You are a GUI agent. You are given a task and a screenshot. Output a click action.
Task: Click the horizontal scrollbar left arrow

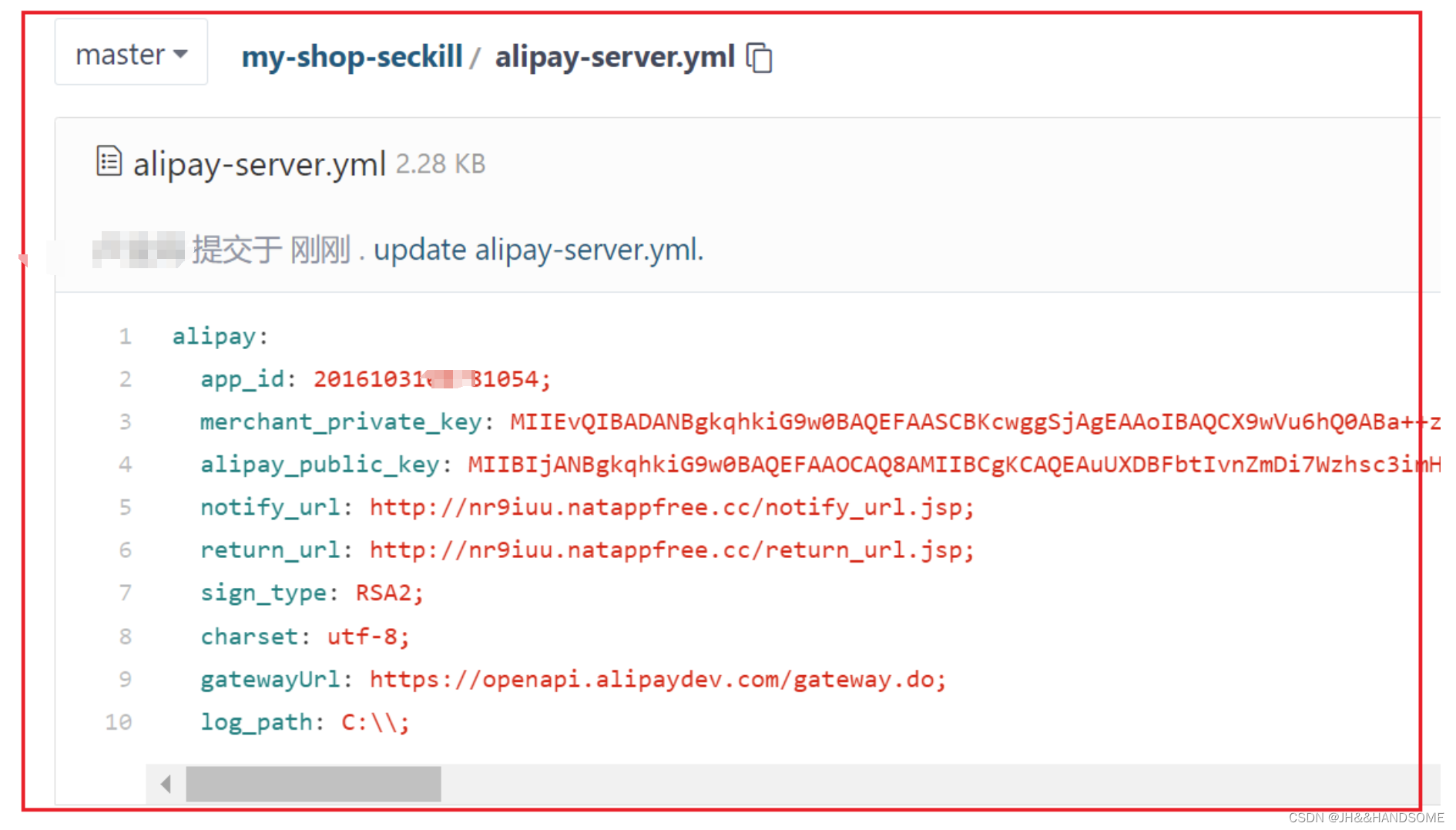(166, 784)
